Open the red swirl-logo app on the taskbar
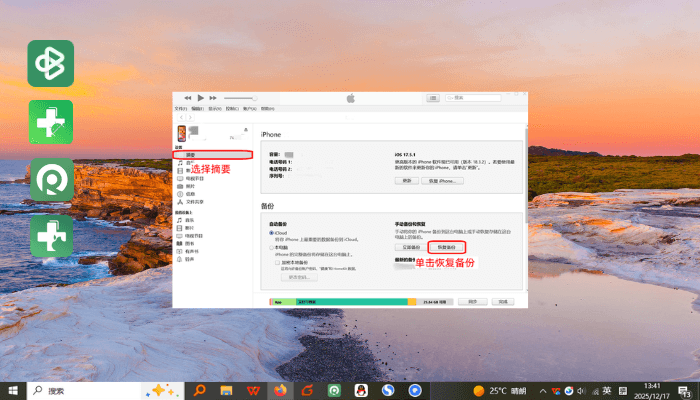Image resolution: width=700 pixels, height=400 pixels. [307, 391]
